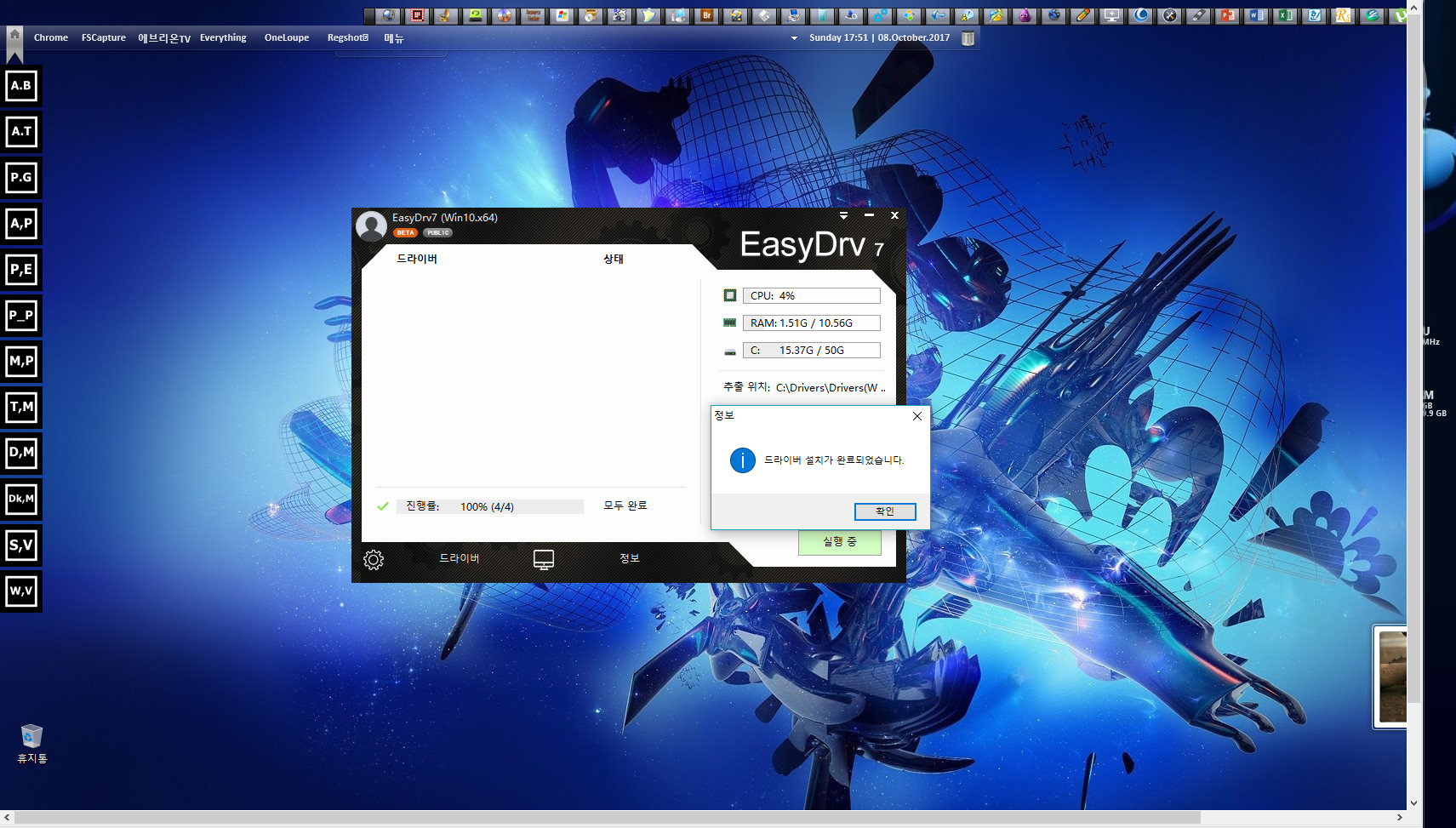Click the 확인 button in the 정보 dialog

(885, 511)
